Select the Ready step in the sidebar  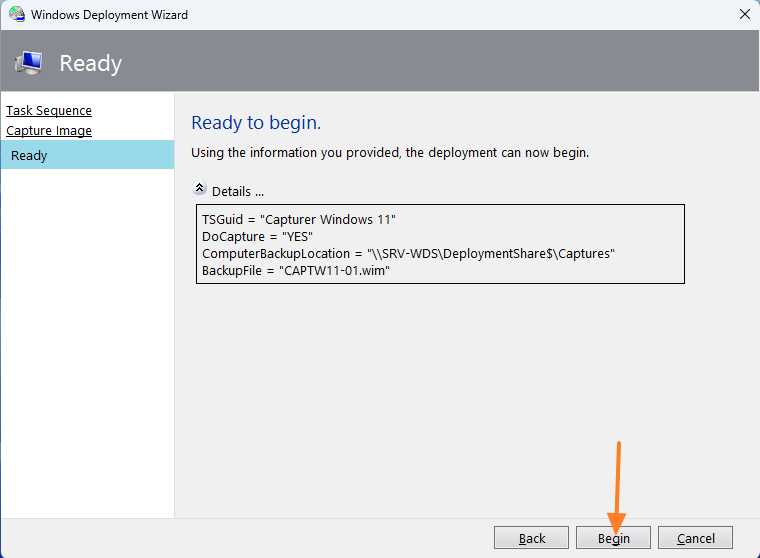pyautogui.click(x=30, y=156)
